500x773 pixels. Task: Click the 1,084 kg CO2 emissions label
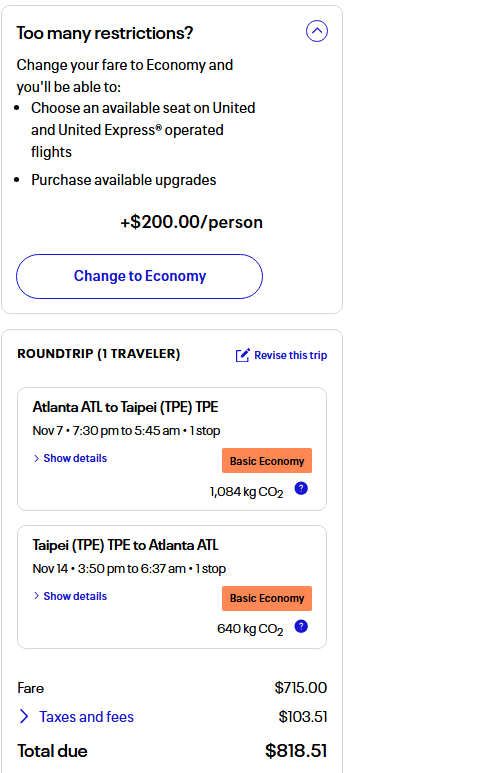(x=247, y=492)
